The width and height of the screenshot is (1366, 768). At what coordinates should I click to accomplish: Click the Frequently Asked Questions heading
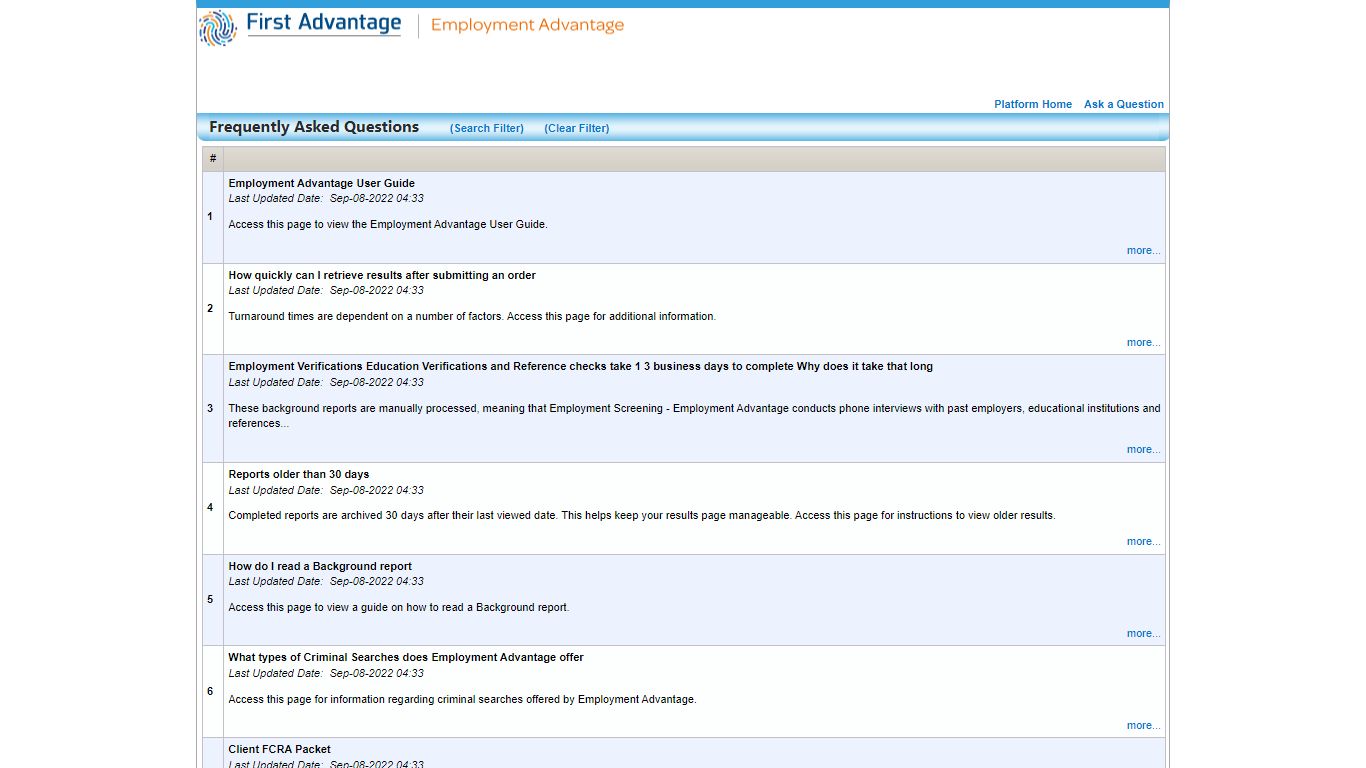tap(314, 127)
